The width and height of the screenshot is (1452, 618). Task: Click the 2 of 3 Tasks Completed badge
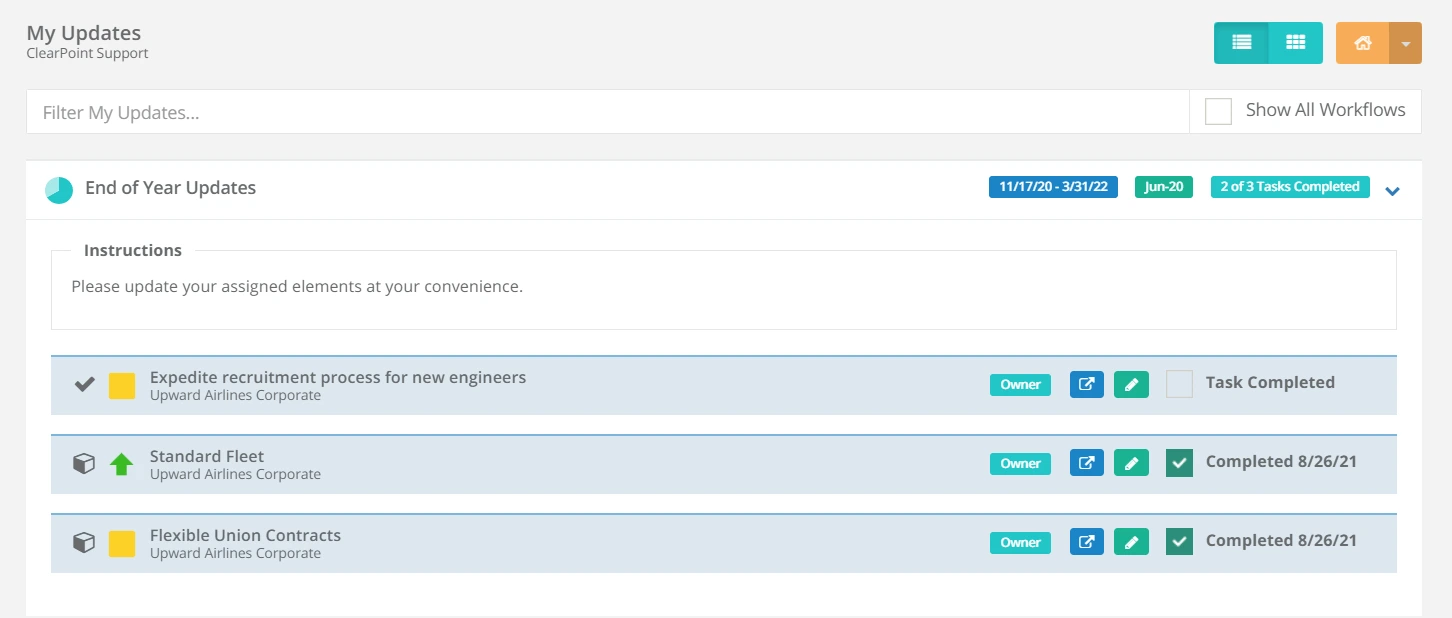coord(1290,186)
